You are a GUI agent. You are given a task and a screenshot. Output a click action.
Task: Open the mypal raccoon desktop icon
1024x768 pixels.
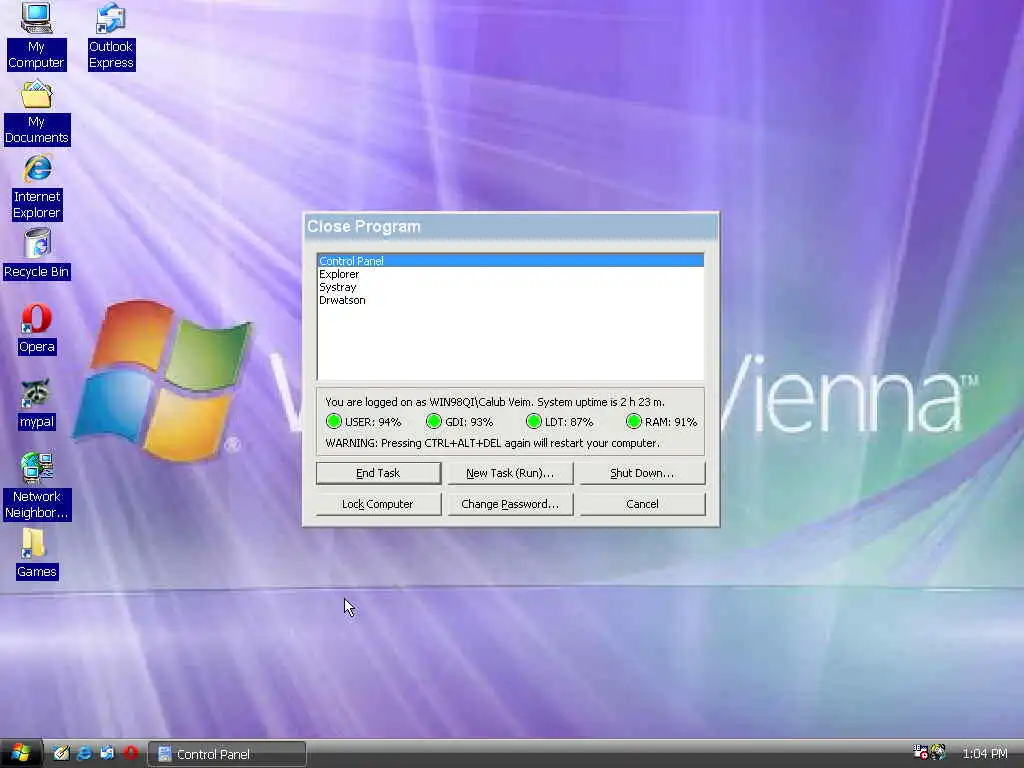point(37,404)
